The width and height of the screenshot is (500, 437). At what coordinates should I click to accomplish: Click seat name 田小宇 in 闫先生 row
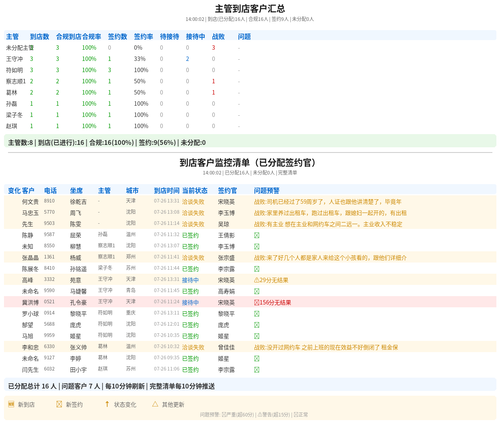pyautogui.click(x=78, y=370)
